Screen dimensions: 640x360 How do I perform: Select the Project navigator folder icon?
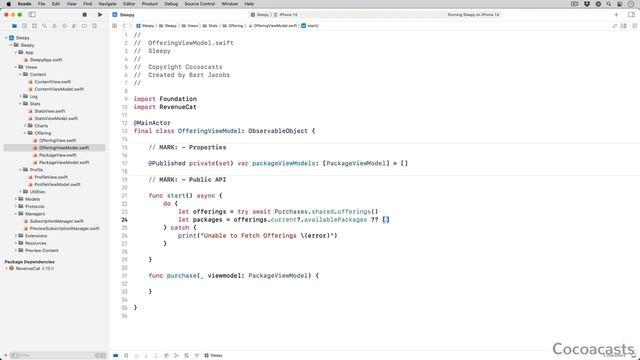click(14, 26)
